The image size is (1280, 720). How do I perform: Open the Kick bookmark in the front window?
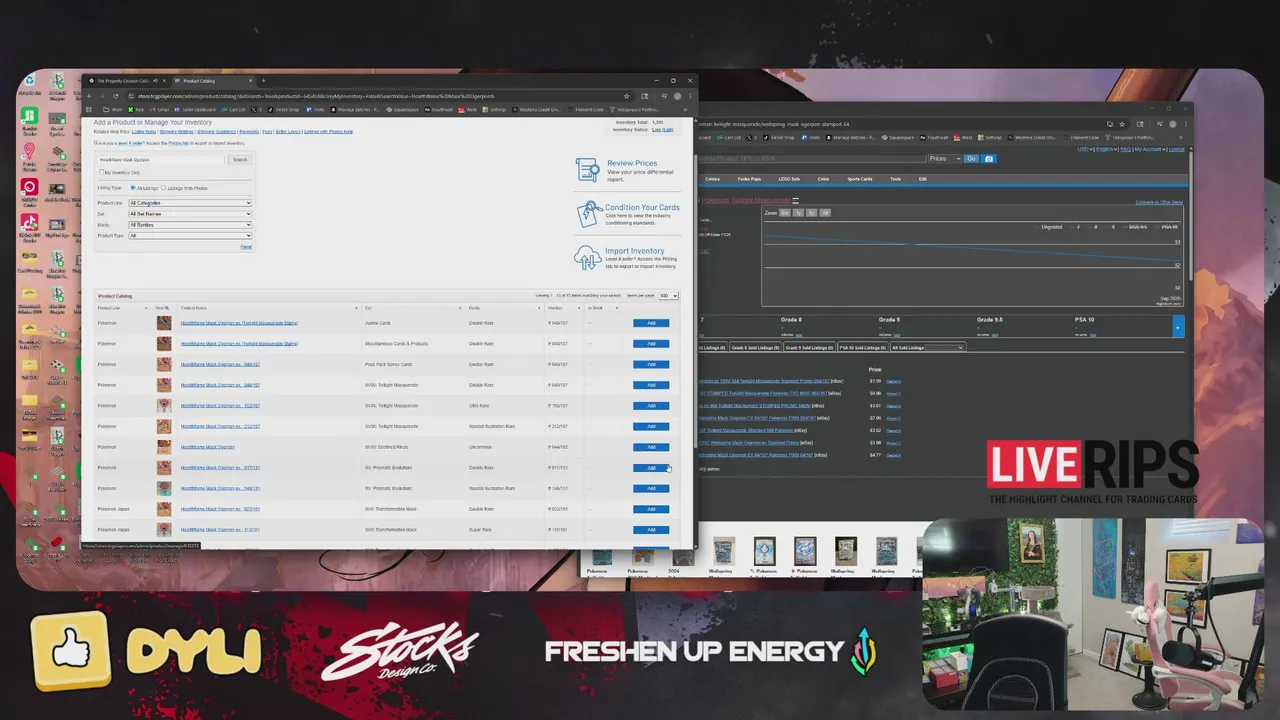pyautogui.click(x=136, y=110)
